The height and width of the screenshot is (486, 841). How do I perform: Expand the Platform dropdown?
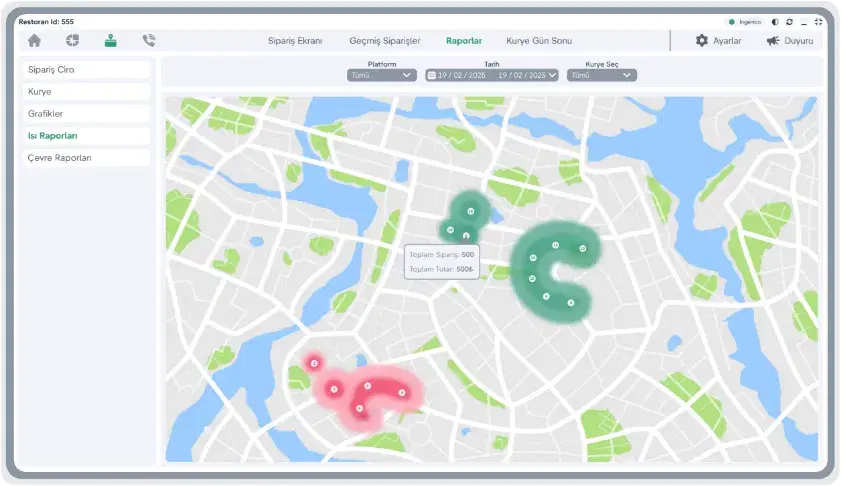tap(381, 75)
